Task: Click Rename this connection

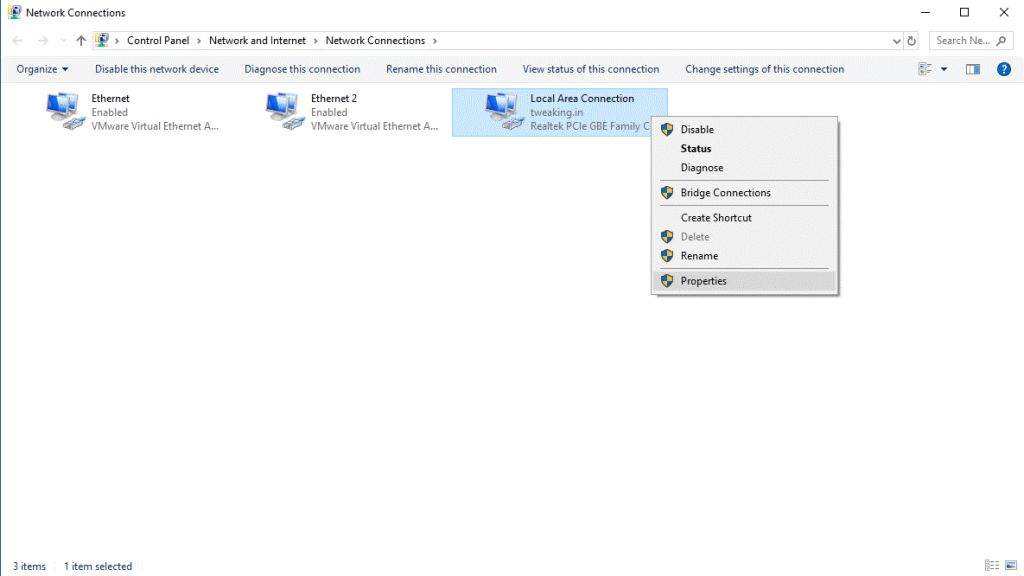Action: pyautogui.click(x=441, y=69)
